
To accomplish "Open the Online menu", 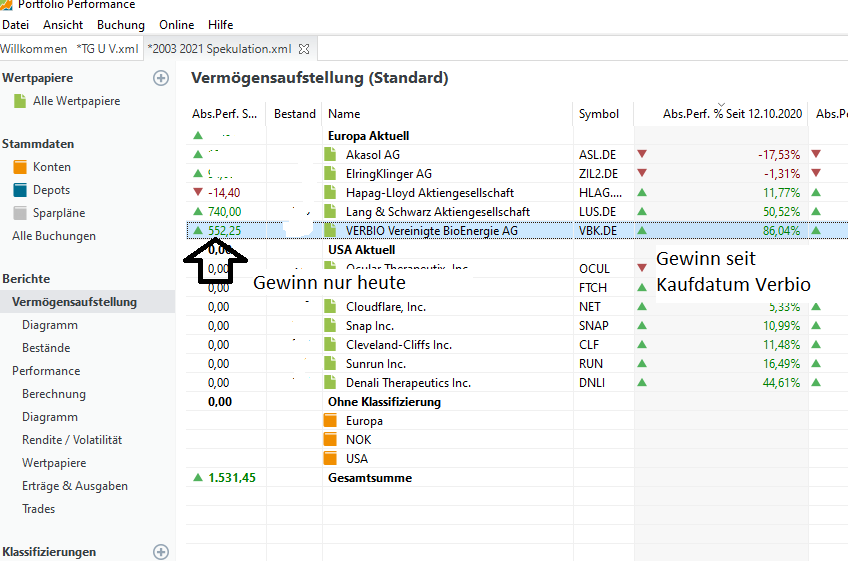I will click(176, 25).
